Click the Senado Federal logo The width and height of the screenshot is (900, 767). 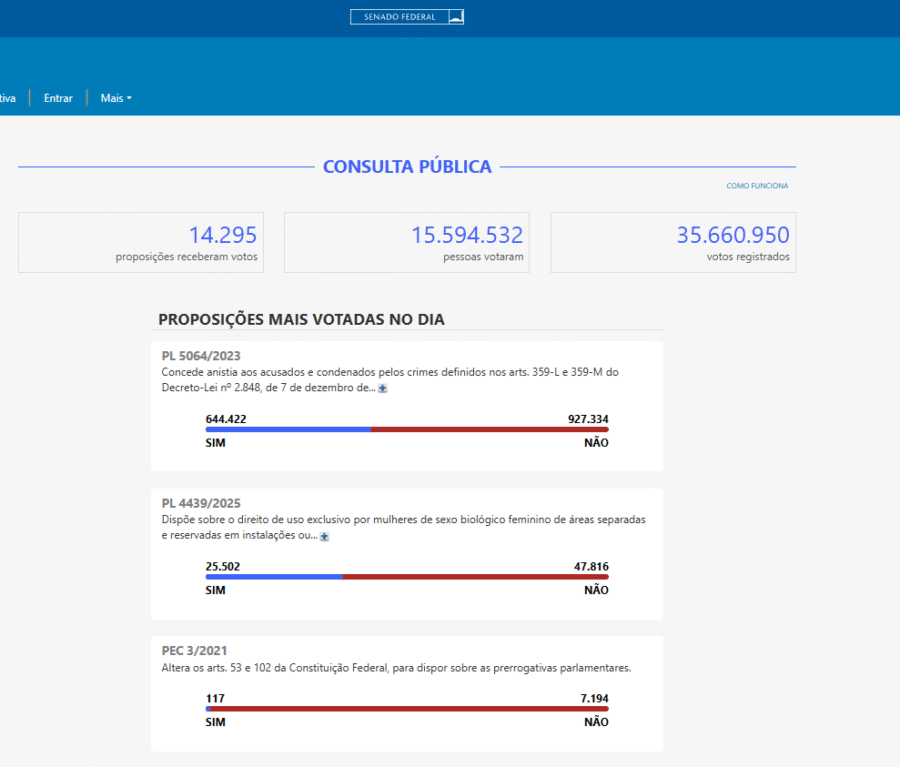click(x=406, y=17)
